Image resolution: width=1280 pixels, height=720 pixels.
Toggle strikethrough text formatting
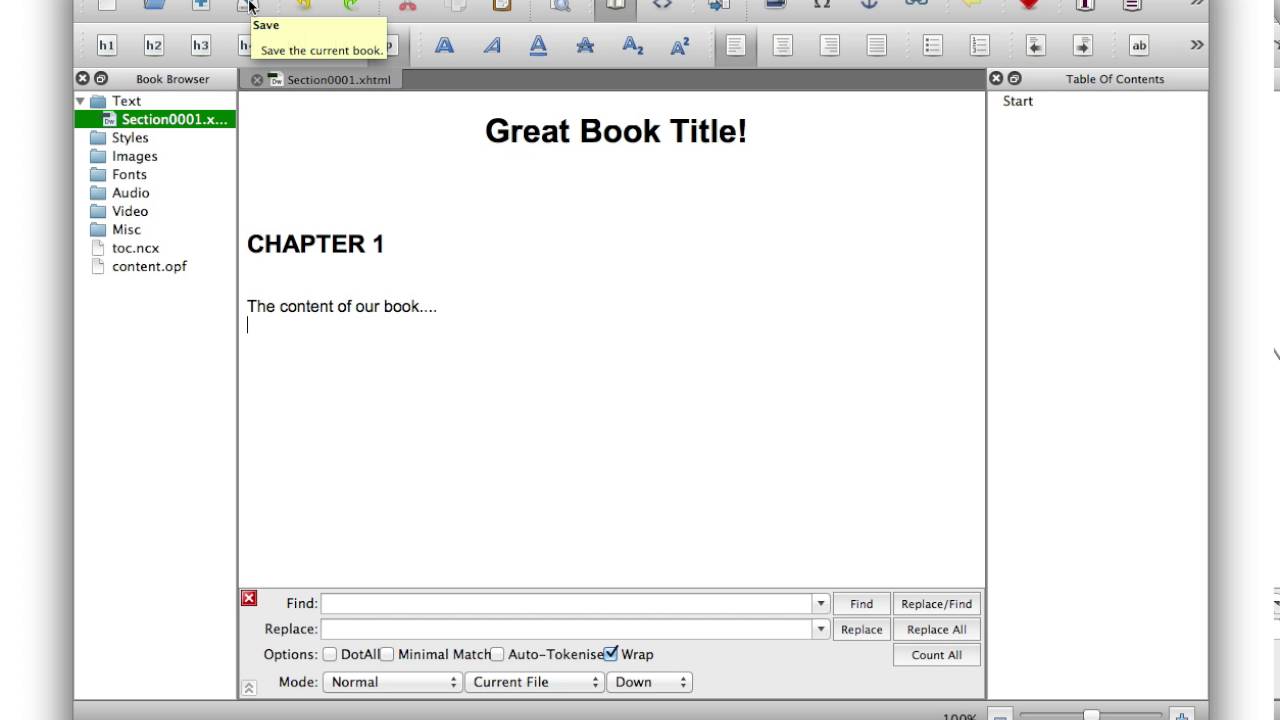pos(585,45)
